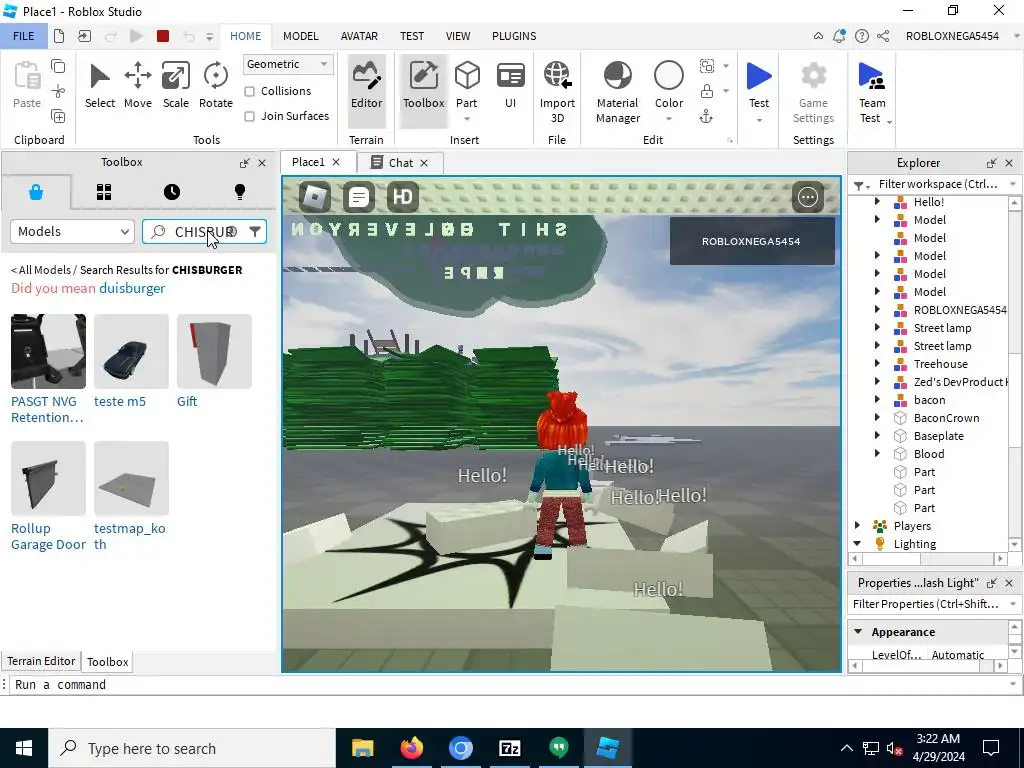This screenshot has width=1024, height=768.
Task: Open the AVATAR ribbon tab
Action: [359, 36]
